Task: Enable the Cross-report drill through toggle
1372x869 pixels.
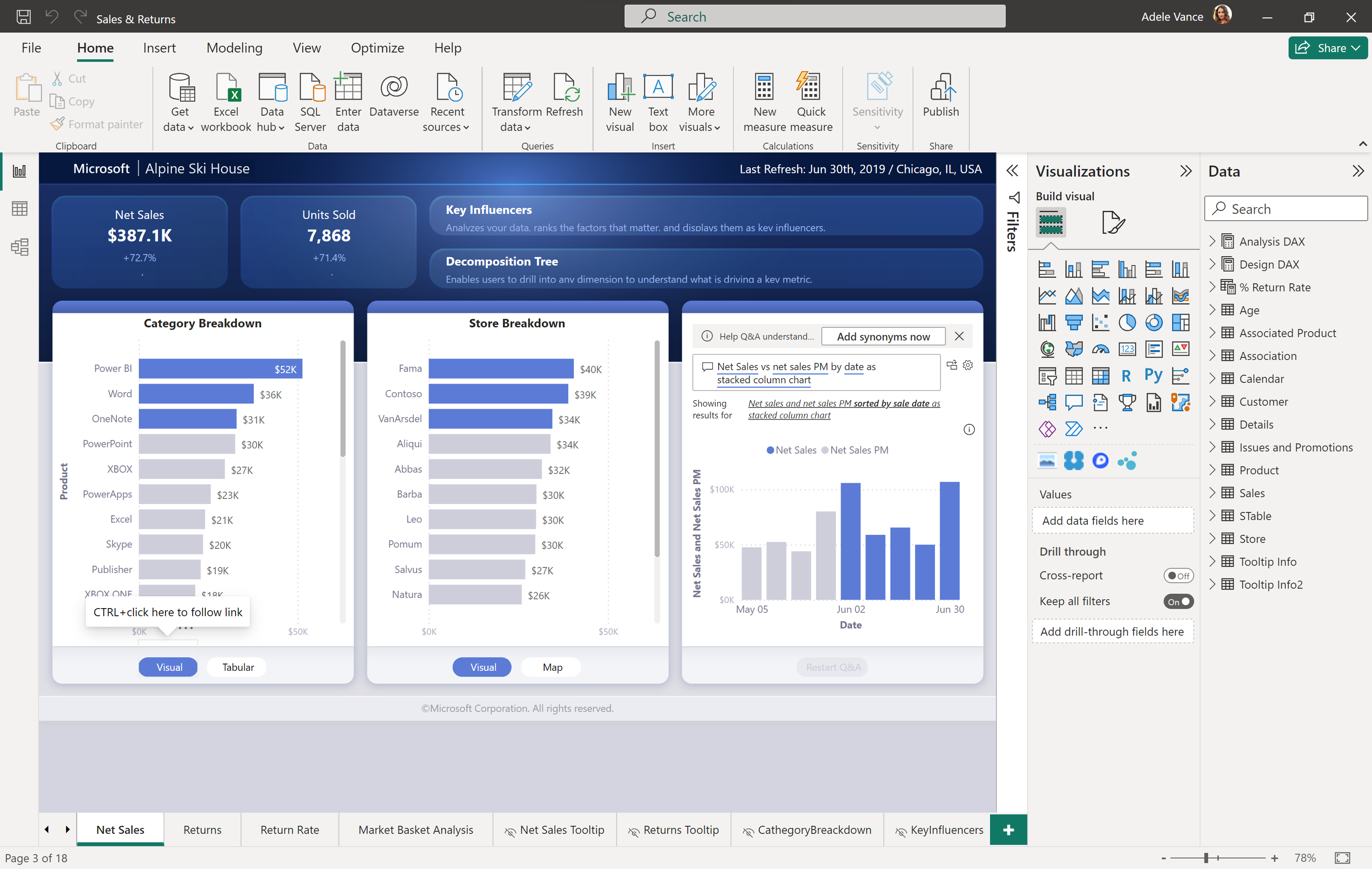Action: click(1178, 576)
